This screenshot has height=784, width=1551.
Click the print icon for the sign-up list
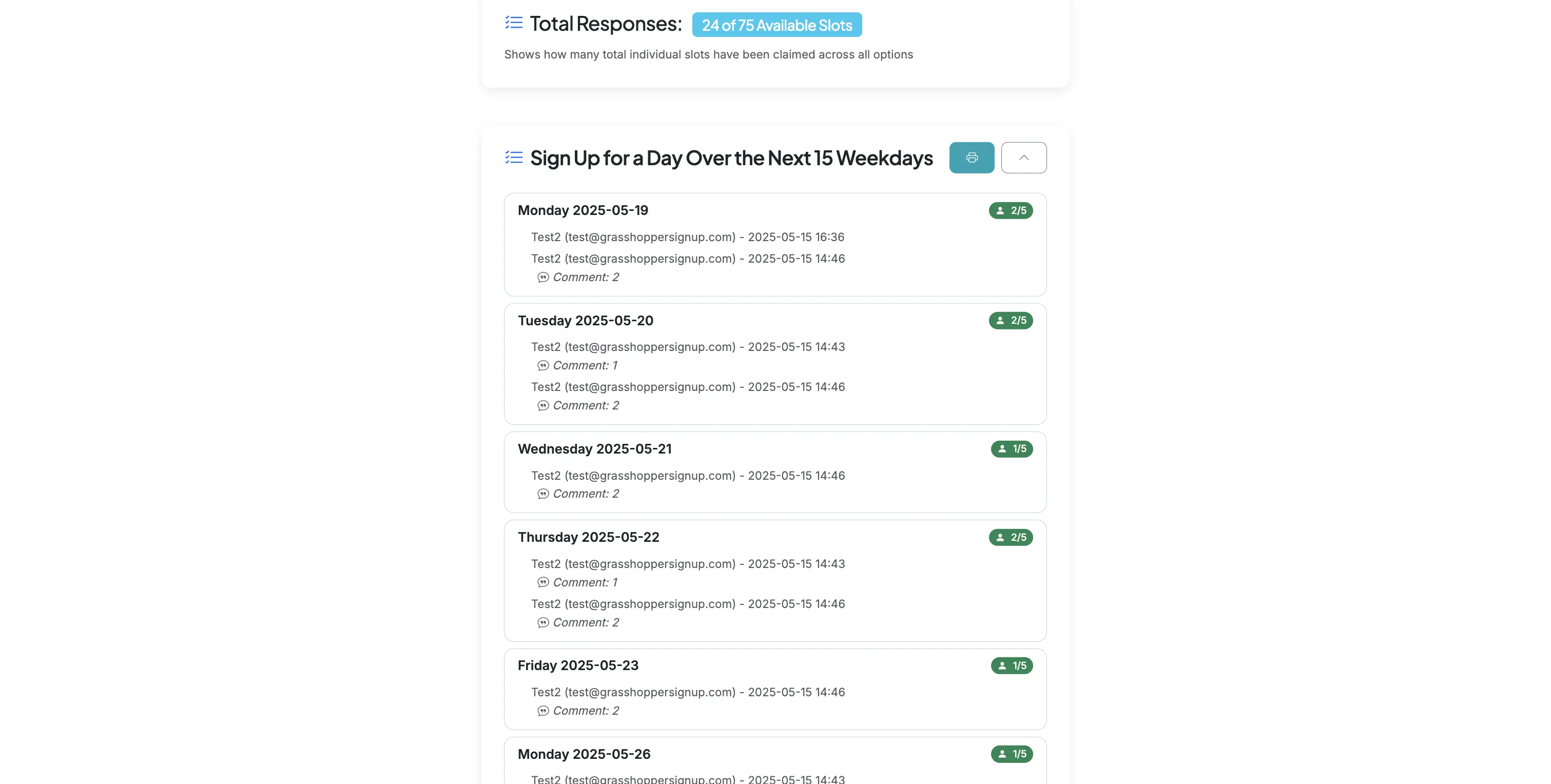point(971,158)
